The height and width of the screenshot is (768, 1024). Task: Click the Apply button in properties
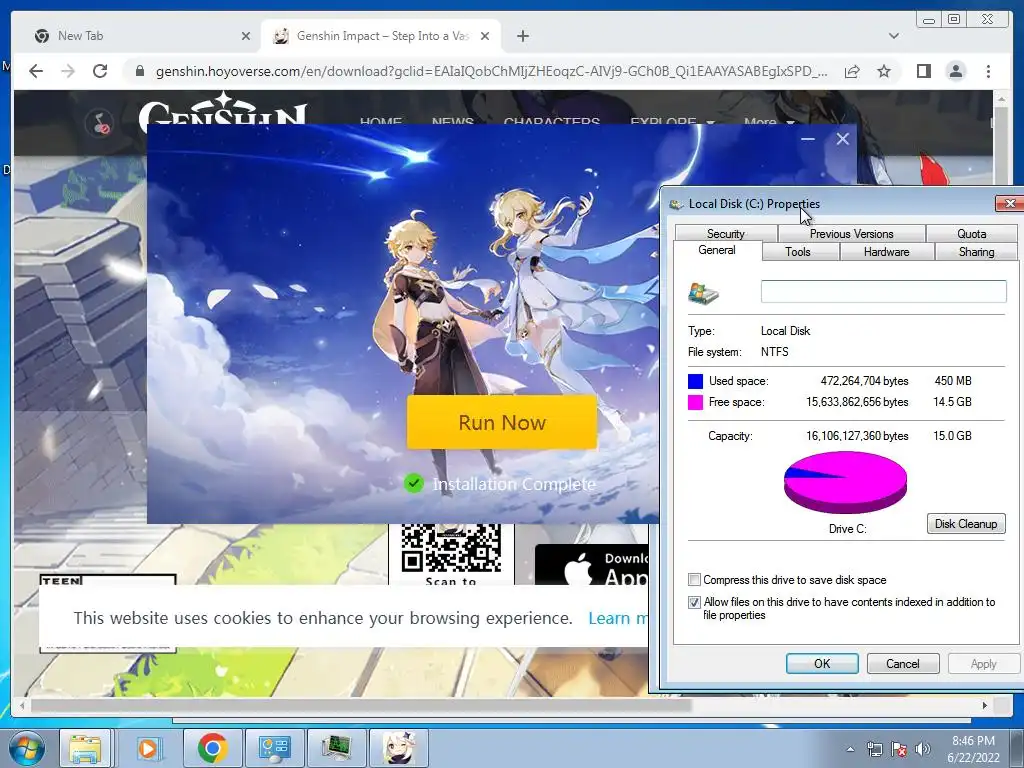[983, 664]
